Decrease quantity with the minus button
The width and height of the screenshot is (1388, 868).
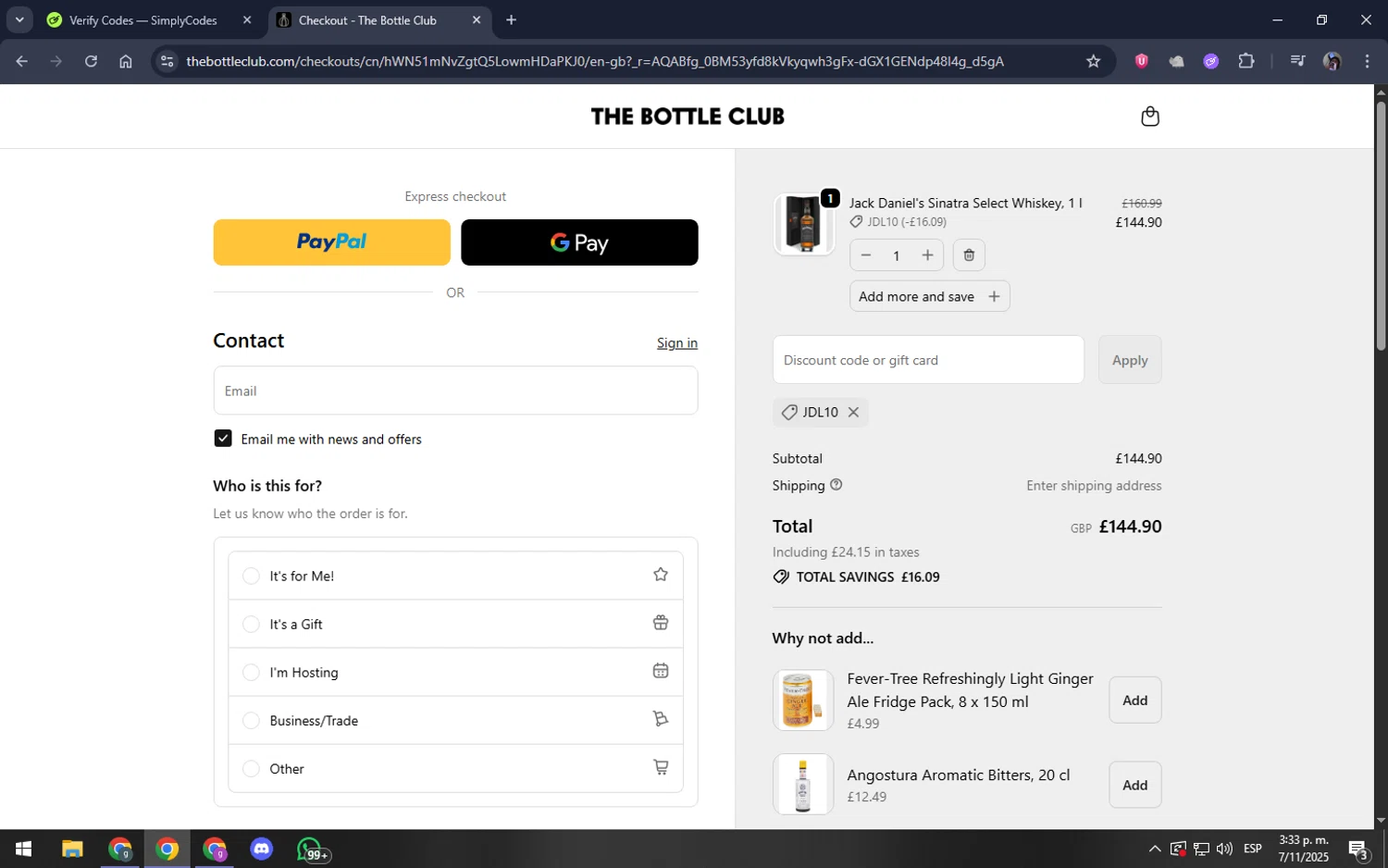coord(866,255)
